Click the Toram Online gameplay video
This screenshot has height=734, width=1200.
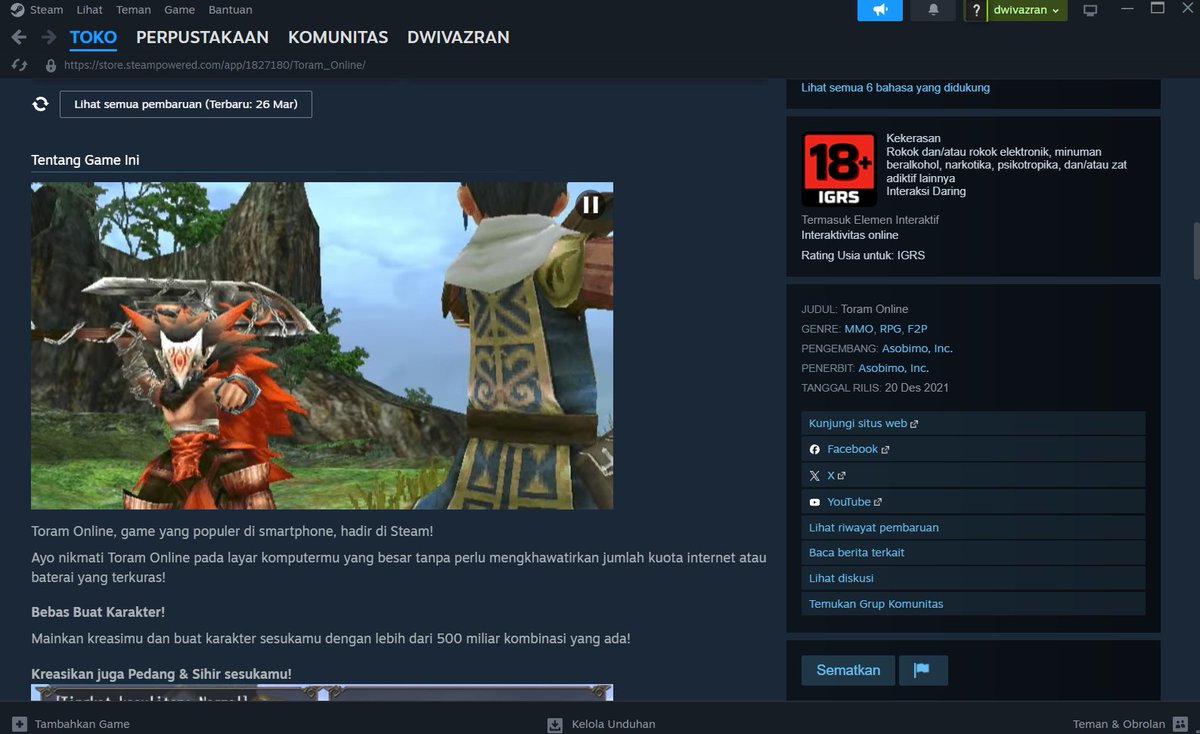pyautogui.click(x=322, y=346)
